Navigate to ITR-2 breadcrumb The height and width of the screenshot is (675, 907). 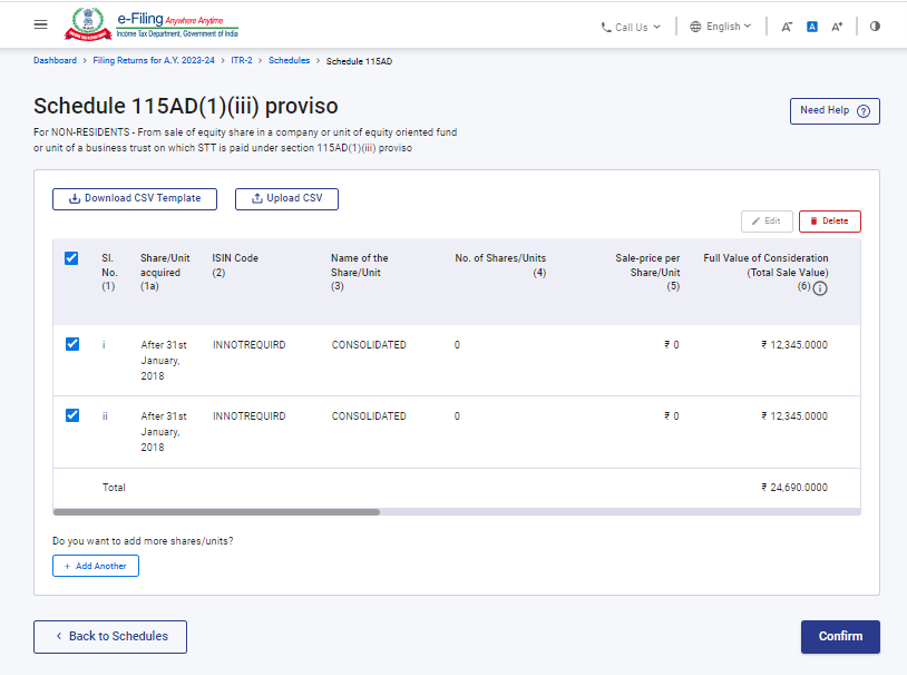coord(240,60)
